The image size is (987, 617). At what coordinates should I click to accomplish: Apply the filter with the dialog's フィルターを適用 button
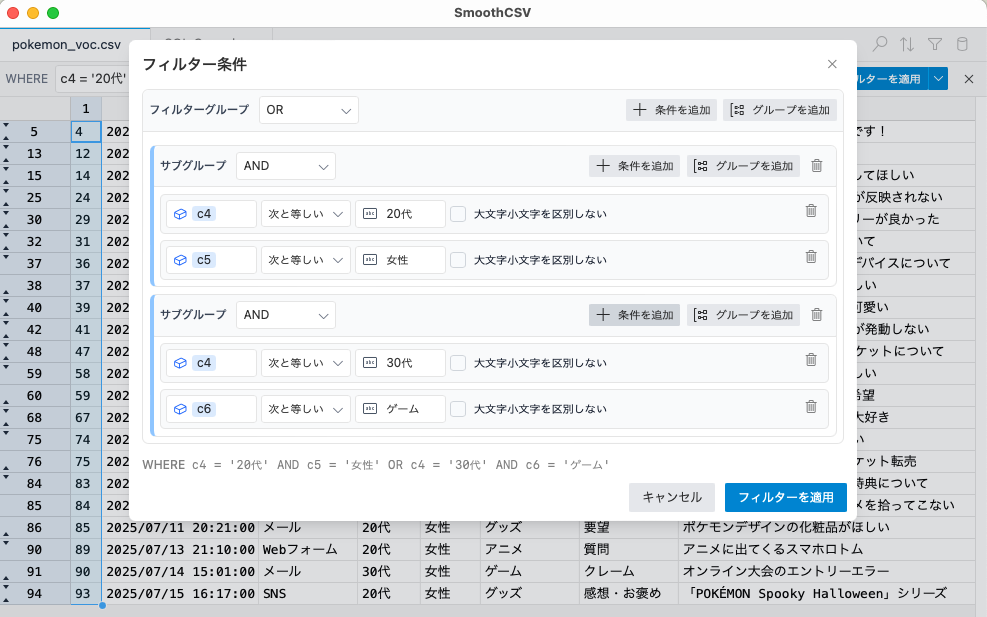(786, 497)
